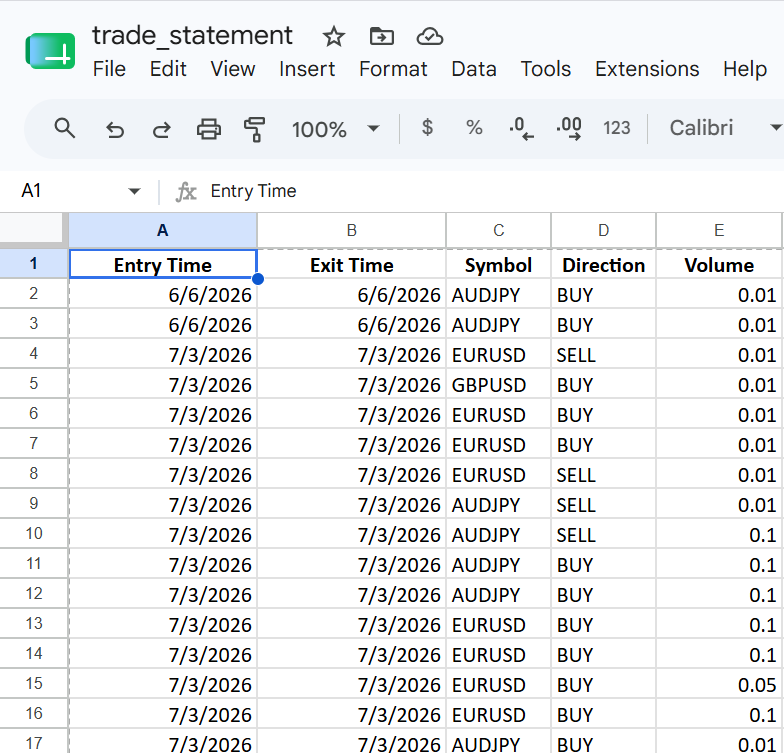Open the Extensions menu

pos(647,69)
